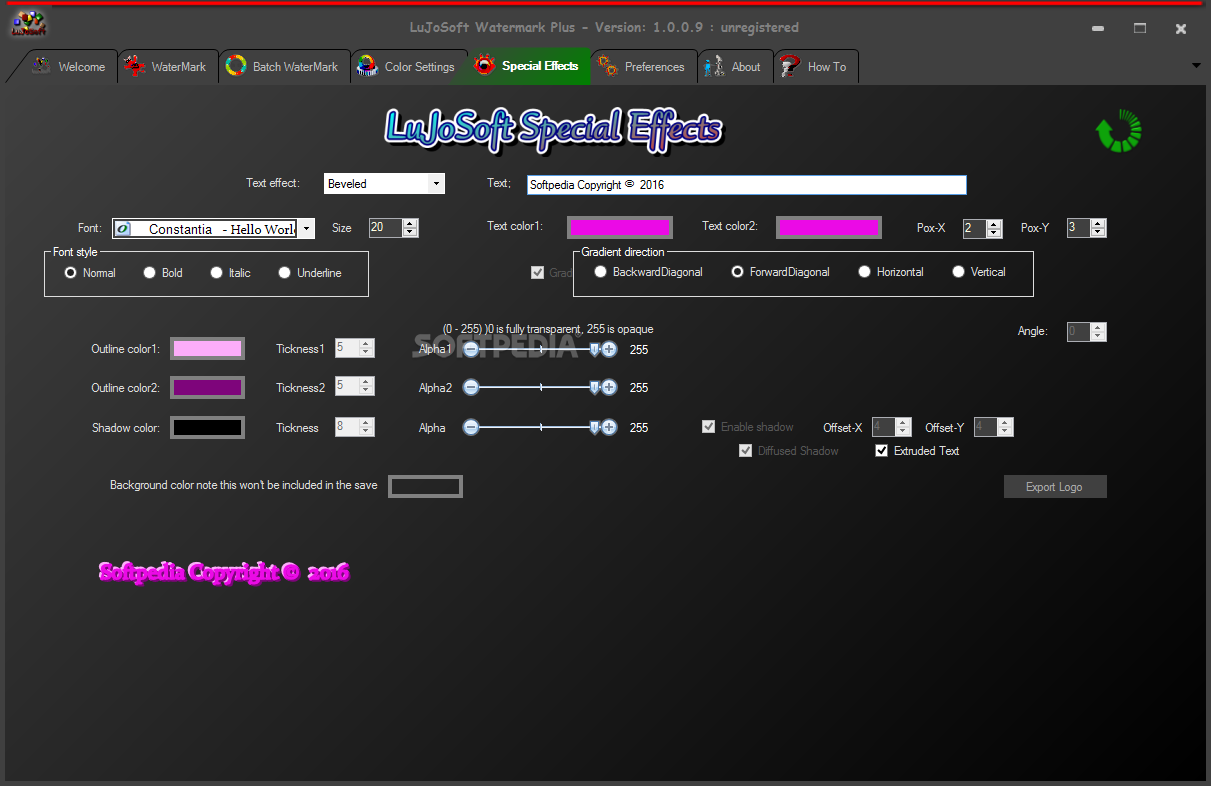Click the Welcome tab icon
1211x786 pixels.
(41, 66)
